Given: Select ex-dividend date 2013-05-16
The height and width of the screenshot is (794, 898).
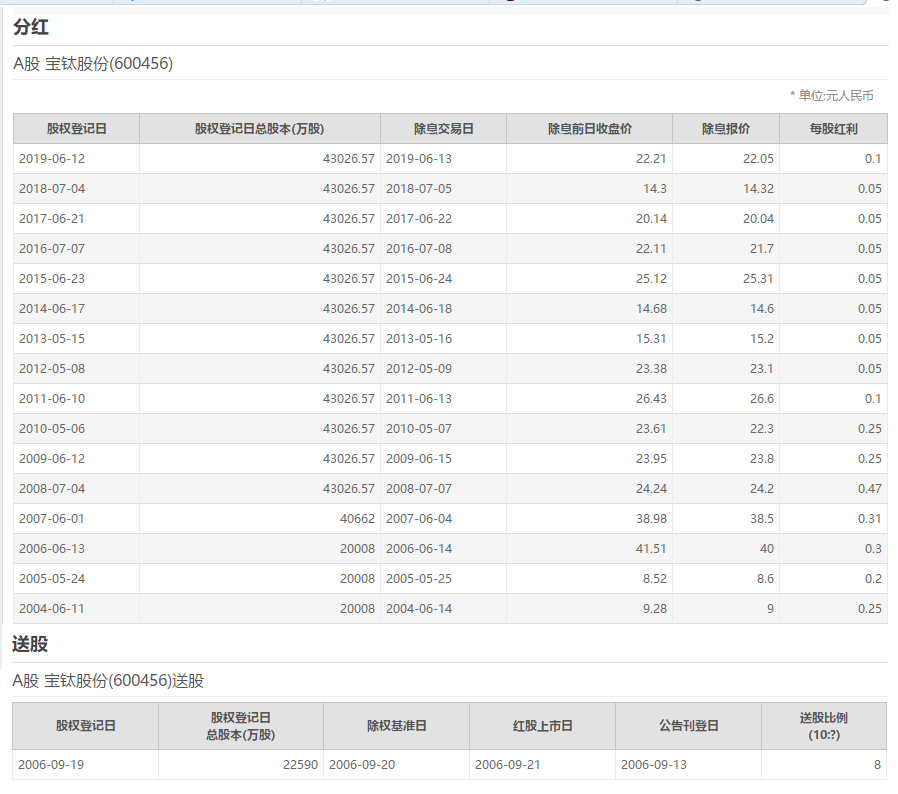Looking at the screenshot, I should 419,339.
